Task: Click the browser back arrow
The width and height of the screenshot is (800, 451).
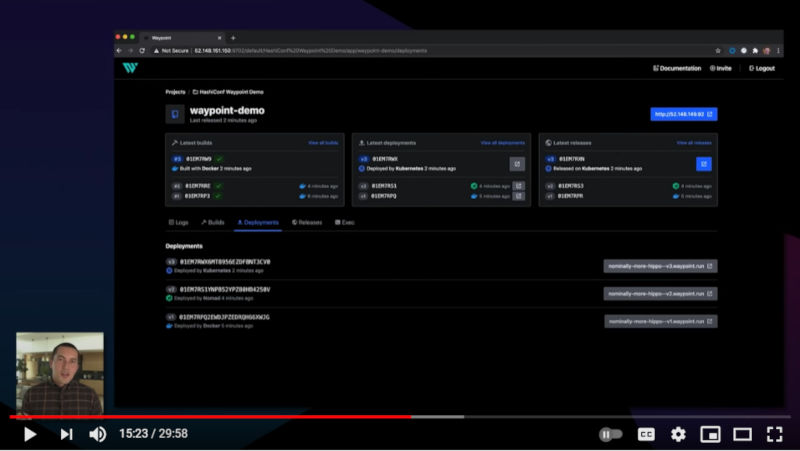Action: coord(119,51)
